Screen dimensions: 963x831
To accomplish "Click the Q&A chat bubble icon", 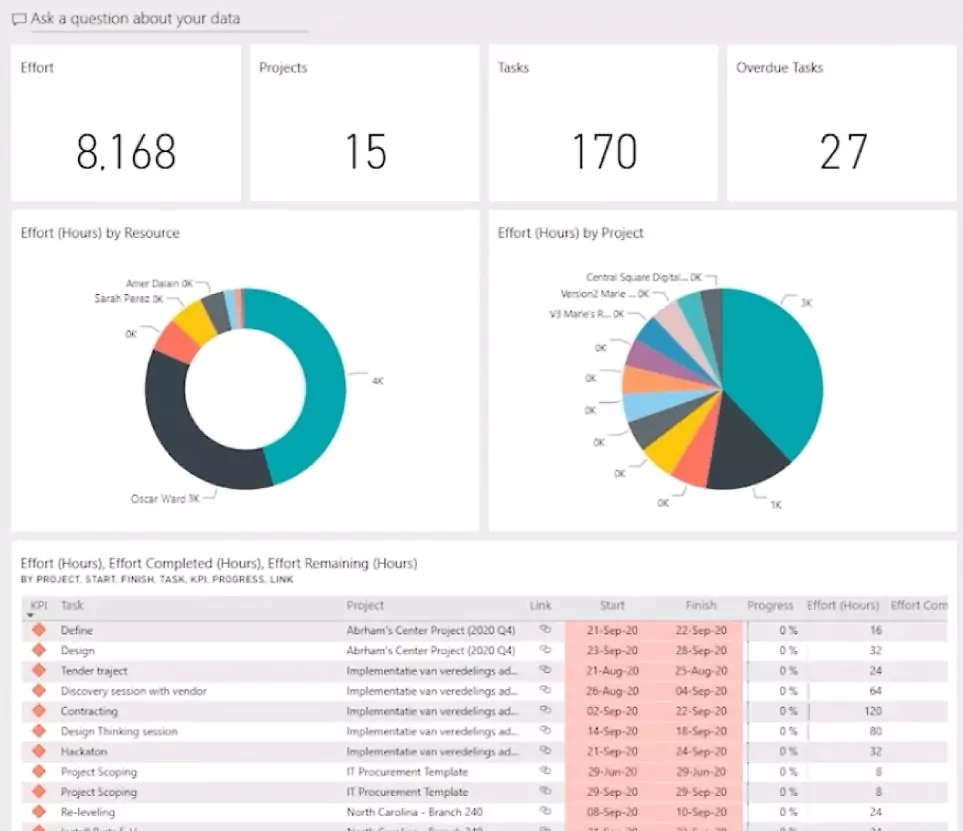I will [19, 19].
